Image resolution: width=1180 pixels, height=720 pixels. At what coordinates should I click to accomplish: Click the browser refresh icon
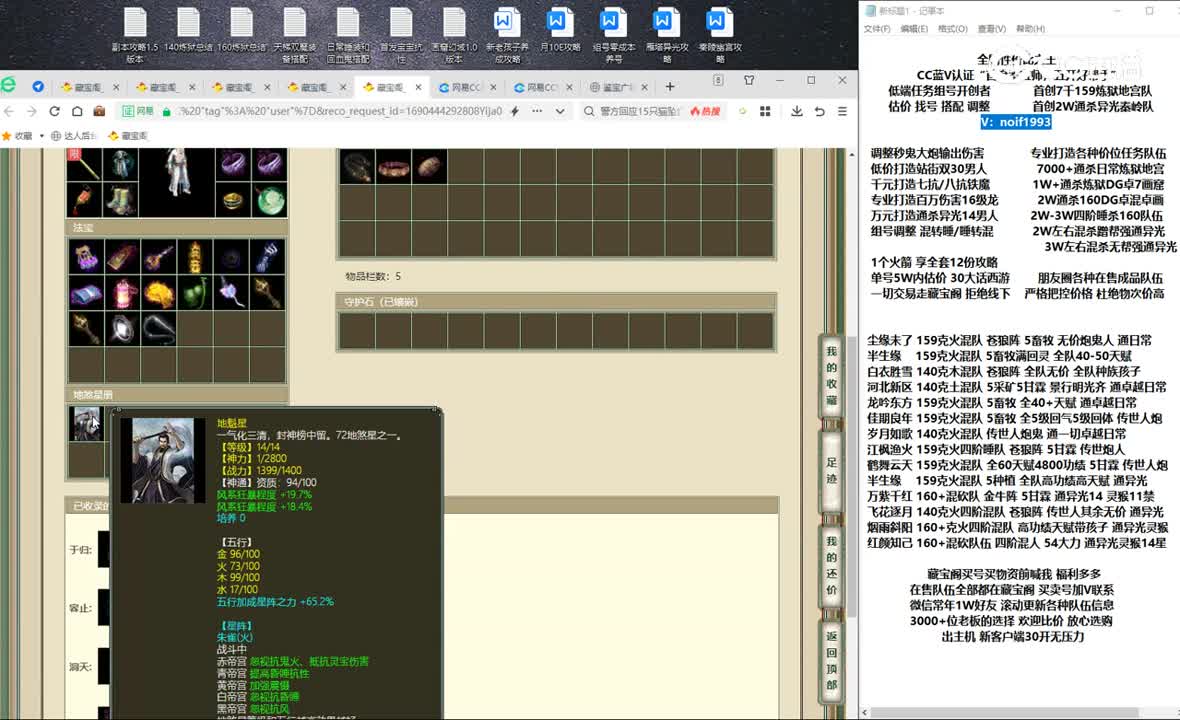point(54,111)
